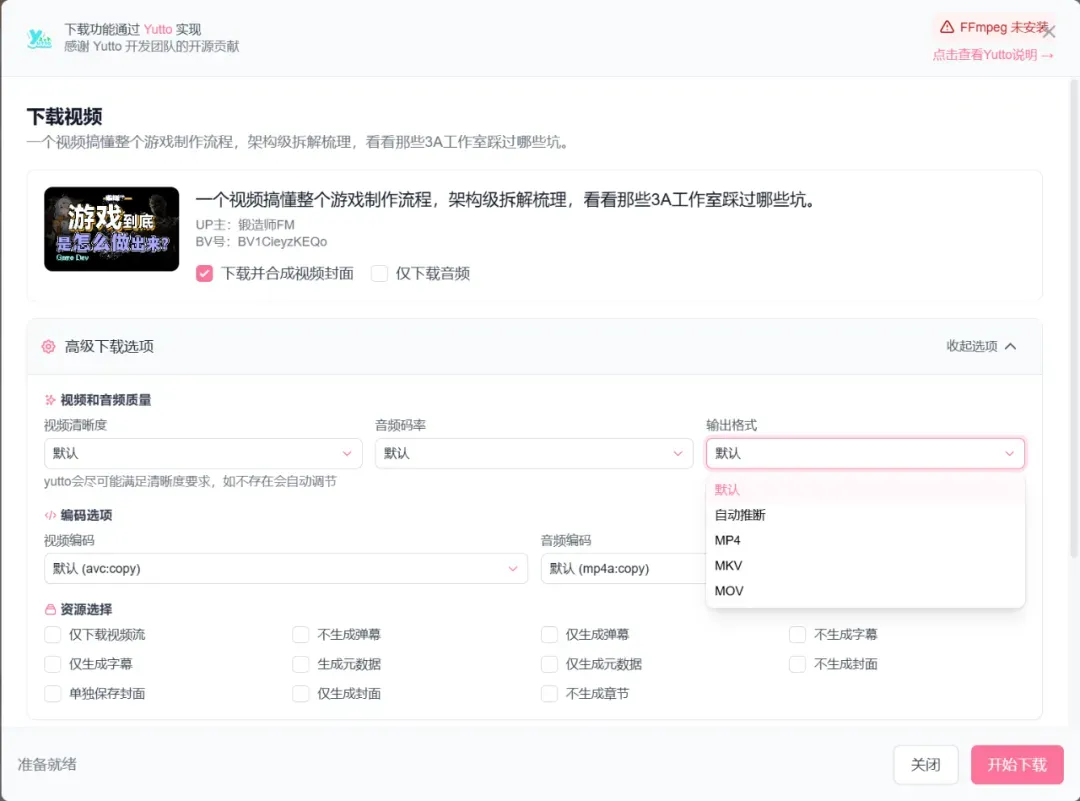Uncheck 下载并合成视频封面 checkbox
This screenshot has height=801, width=1080.
[205, 273]
